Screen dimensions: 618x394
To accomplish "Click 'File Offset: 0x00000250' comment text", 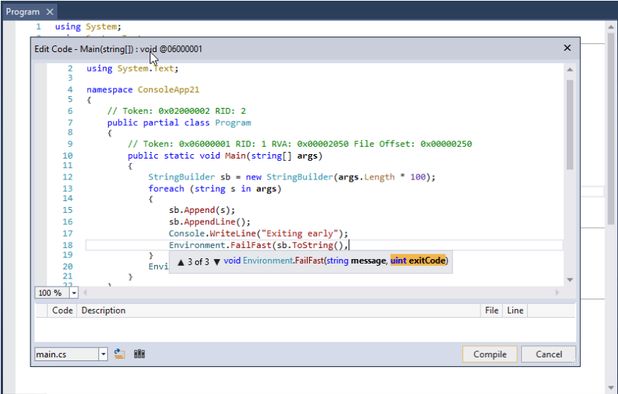I will tap(413, 144).
